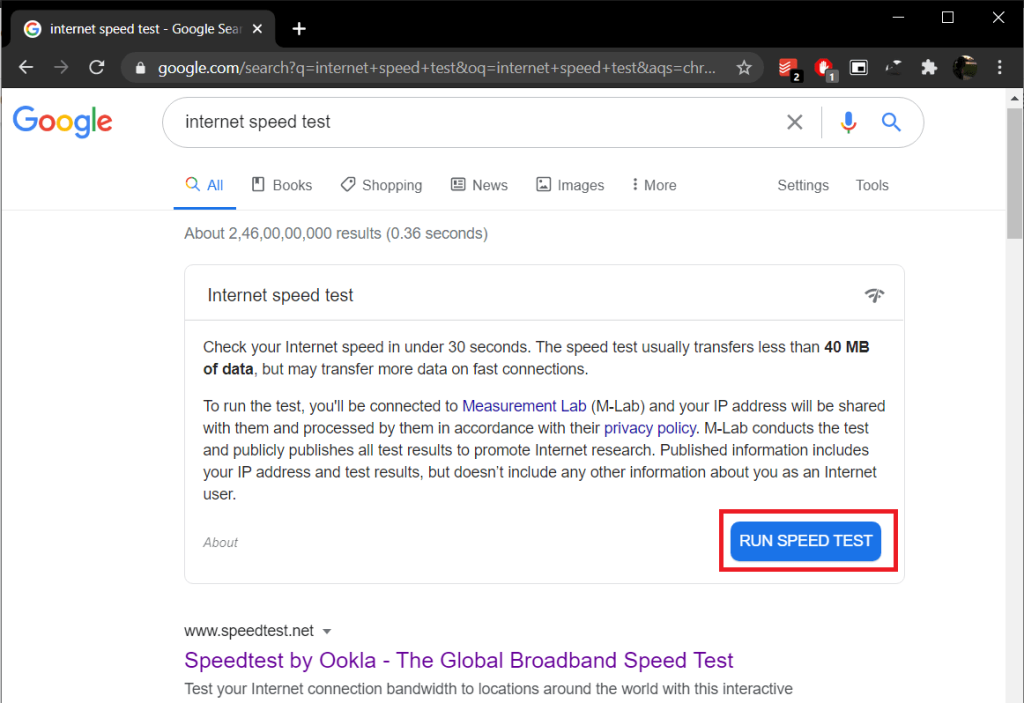Bookmark this page with the star icon
1024x703 pixels.
(744, 68)
